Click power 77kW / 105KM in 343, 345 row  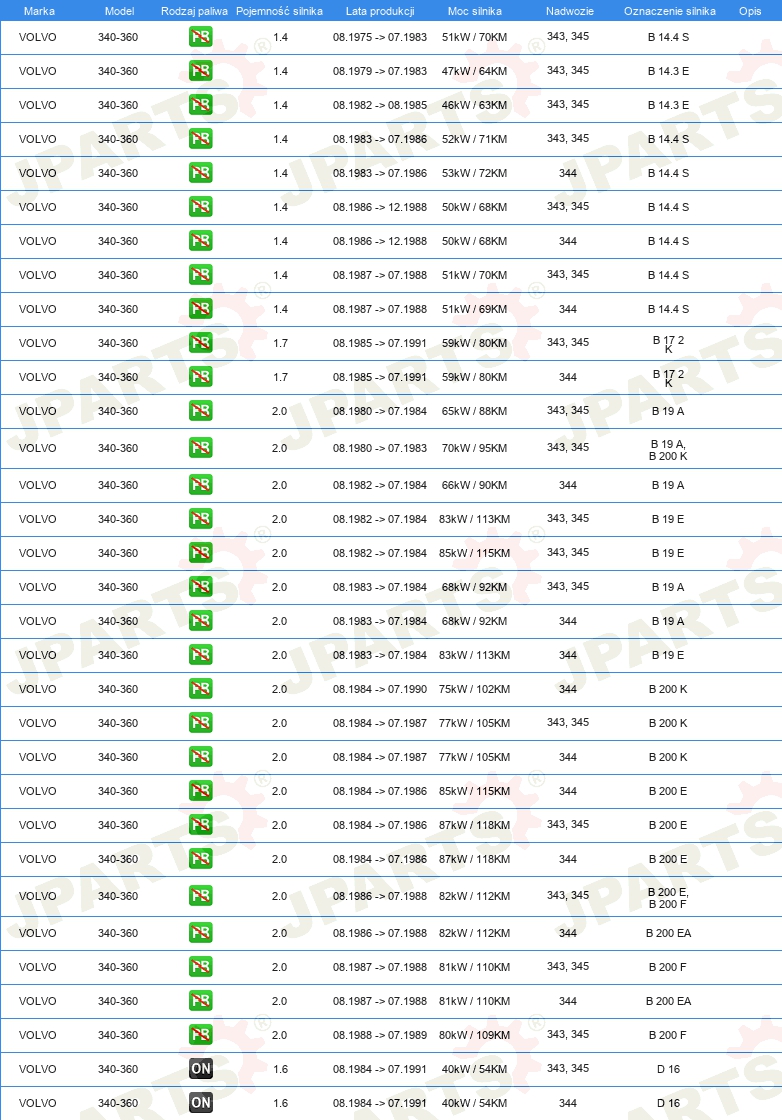coord(475,723)
